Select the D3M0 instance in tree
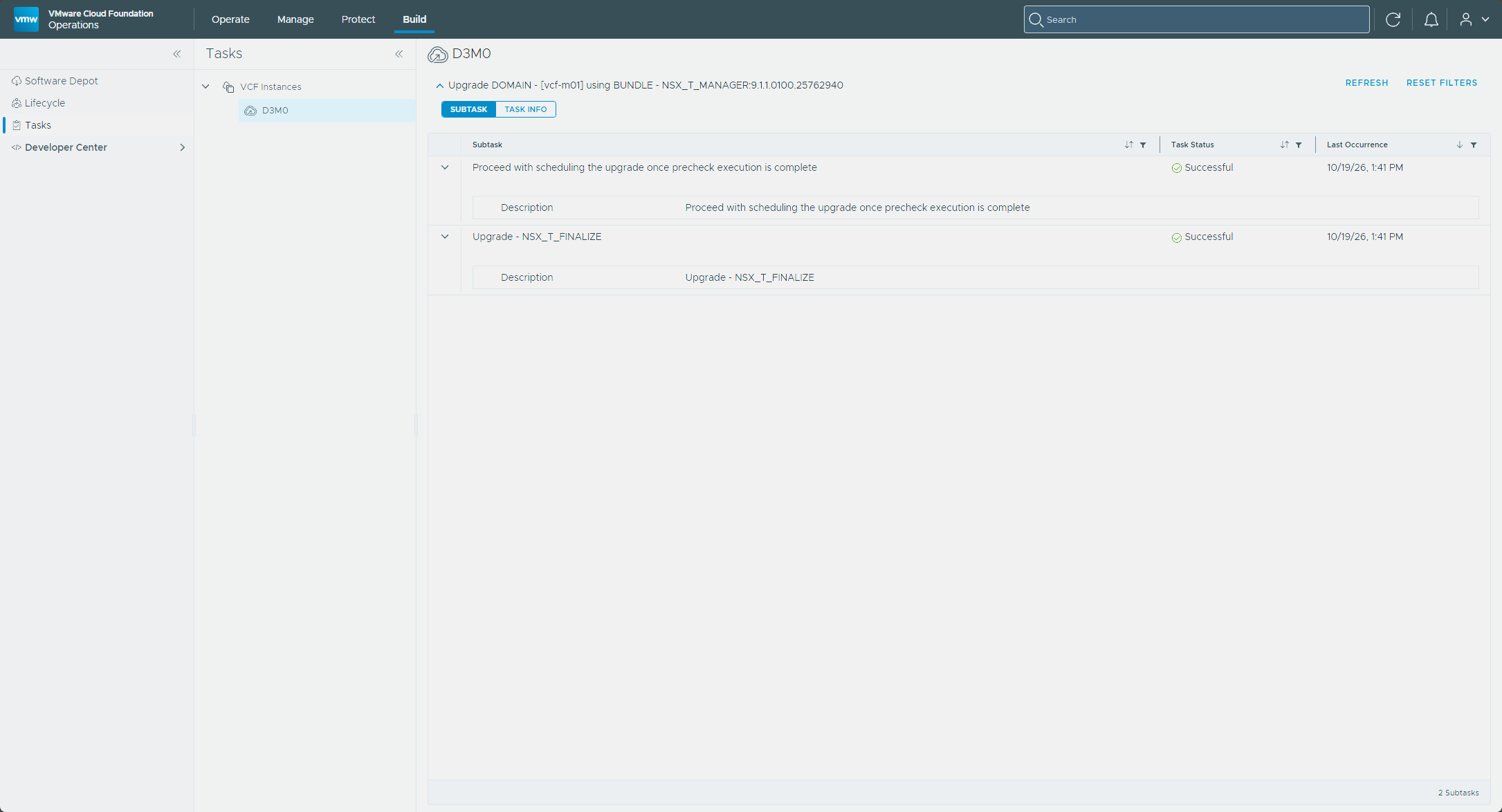 pos(327,111)
